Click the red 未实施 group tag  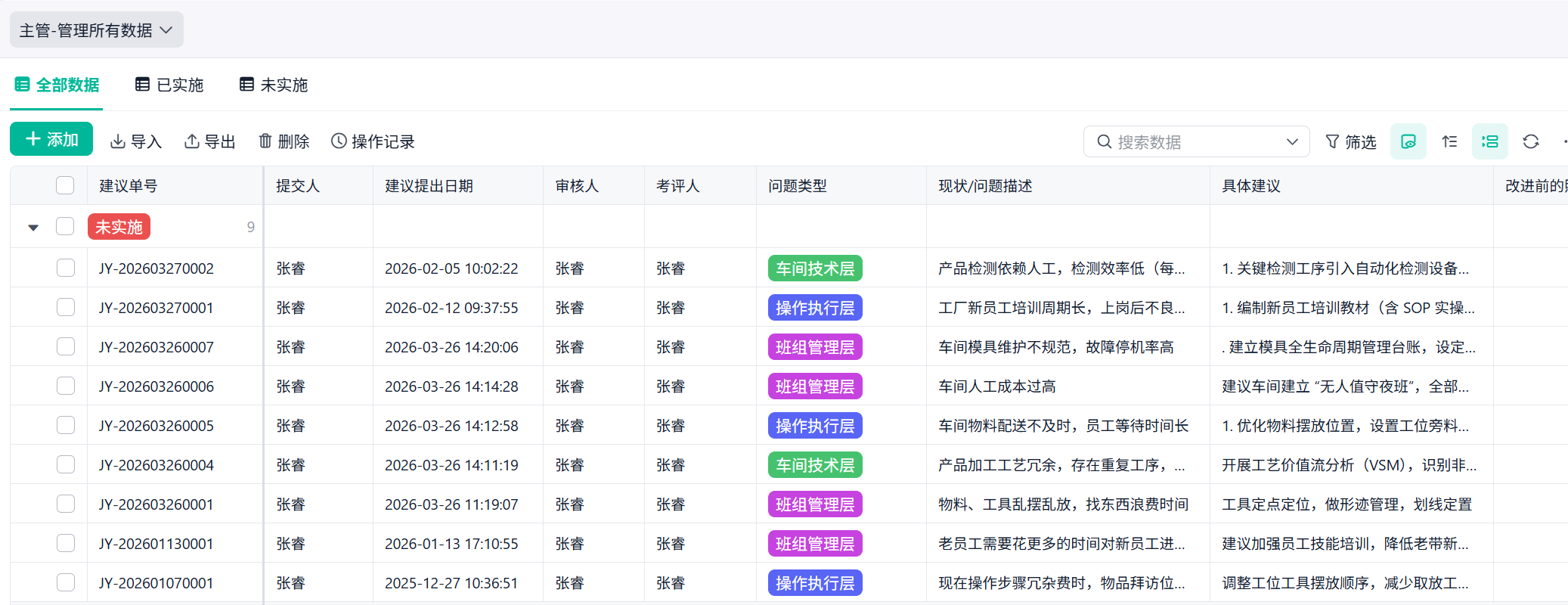coord(119,227)
